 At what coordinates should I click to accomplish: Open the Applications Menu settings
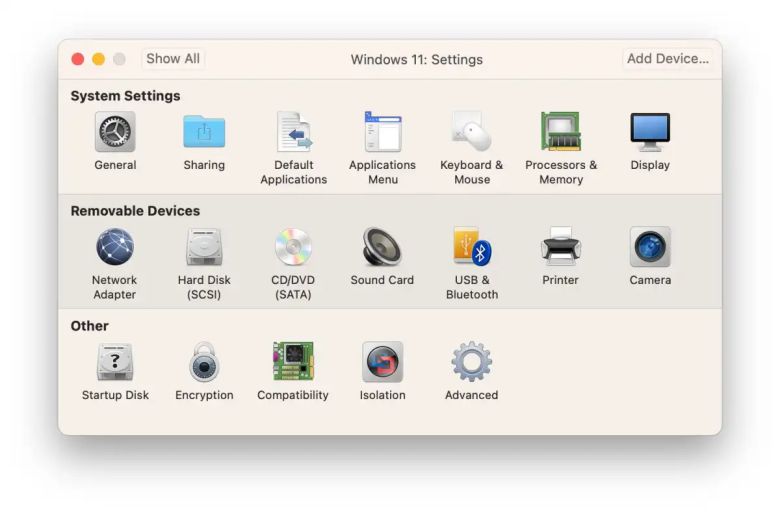[x=382, y=132]
